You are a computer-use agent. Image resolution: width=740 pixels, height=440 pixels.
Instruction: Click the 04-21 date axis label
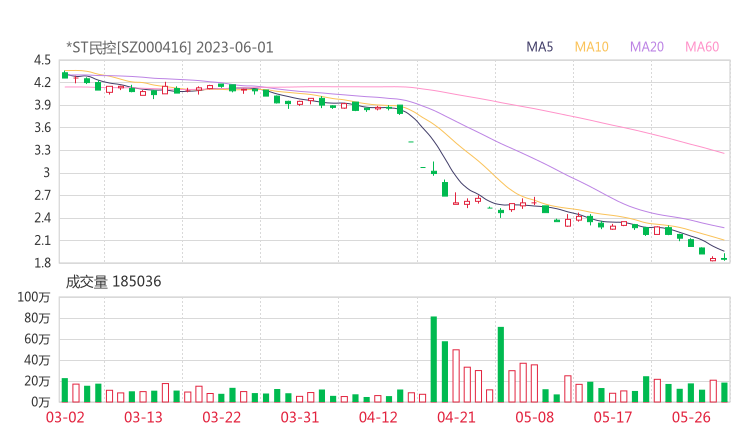456,417
